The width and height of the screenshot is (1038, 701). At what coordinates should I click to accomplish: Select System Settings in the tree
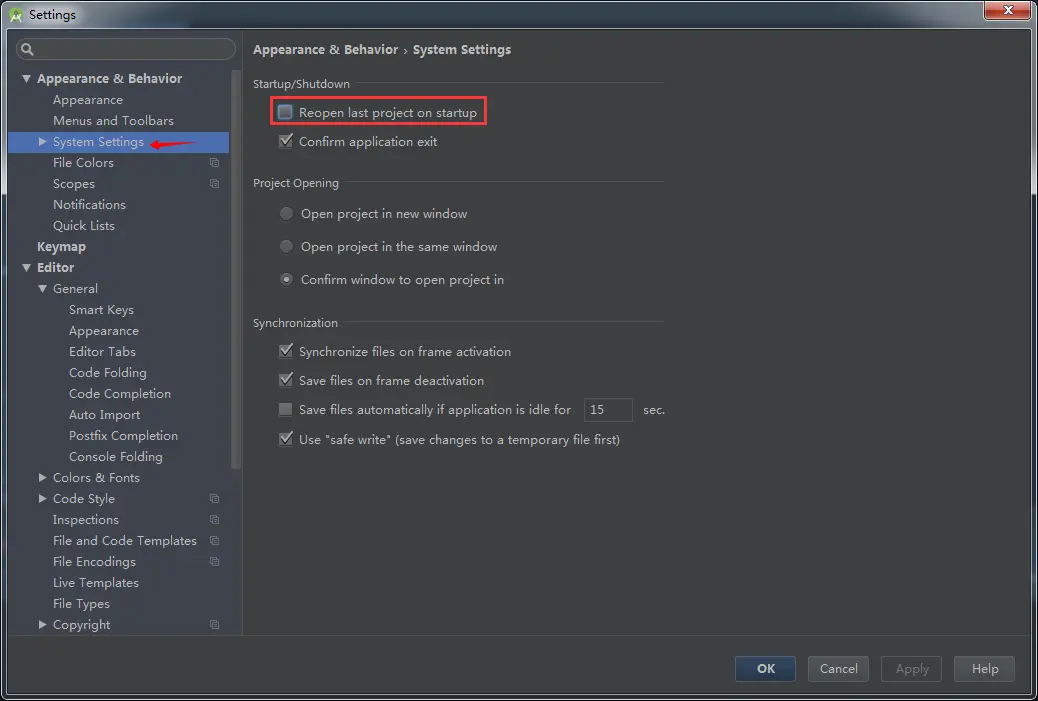coord(98,142)
